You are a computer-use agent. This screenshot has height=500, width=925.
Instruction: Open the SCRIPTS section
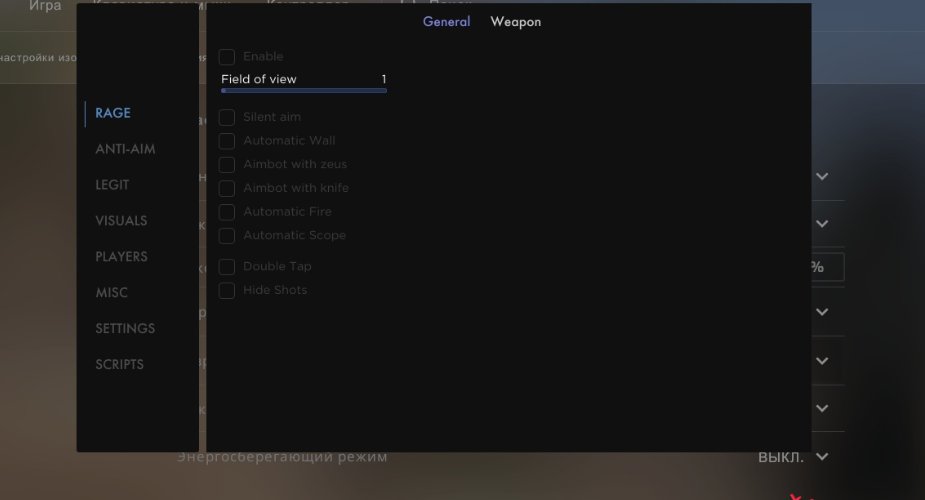click(x=119, y=365)
